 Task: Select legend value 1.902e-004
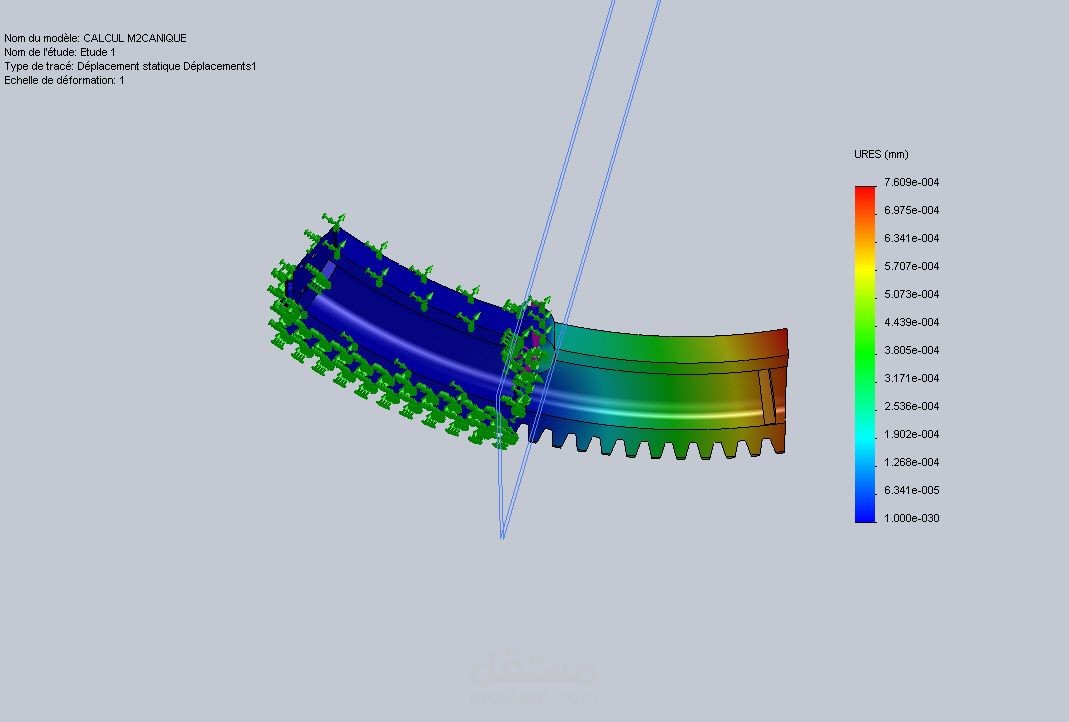(912, 434)
